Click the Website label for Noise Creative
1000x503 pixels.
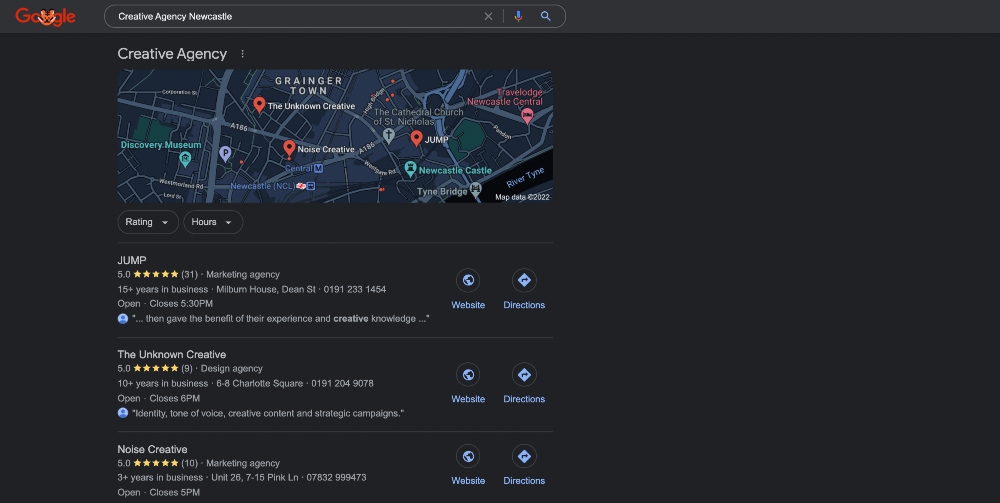[x=468, y=481]
